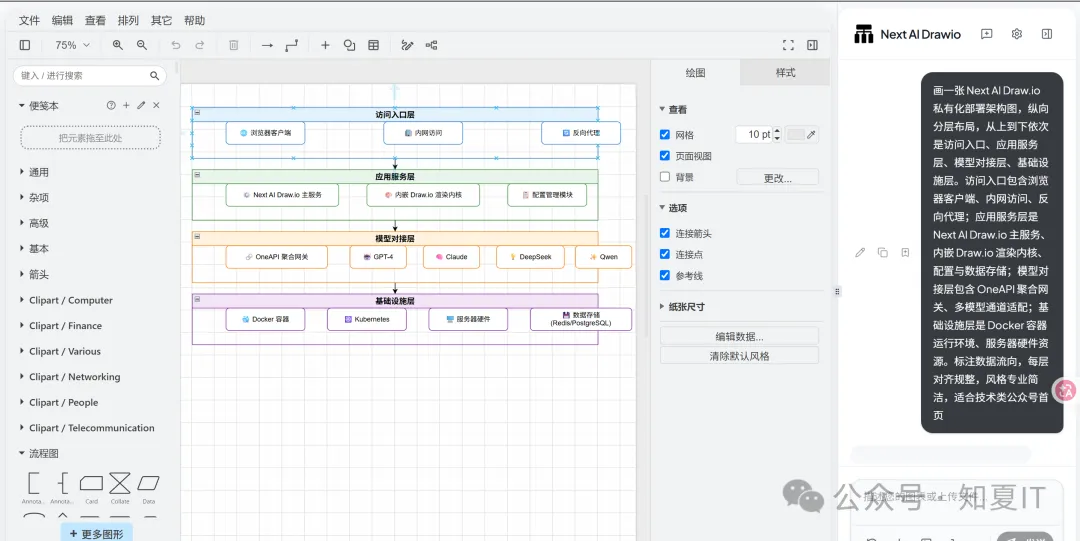Click the search magnifier in shape search box
This screenshot has height=541, width=1080.
(x=154, y=76)
